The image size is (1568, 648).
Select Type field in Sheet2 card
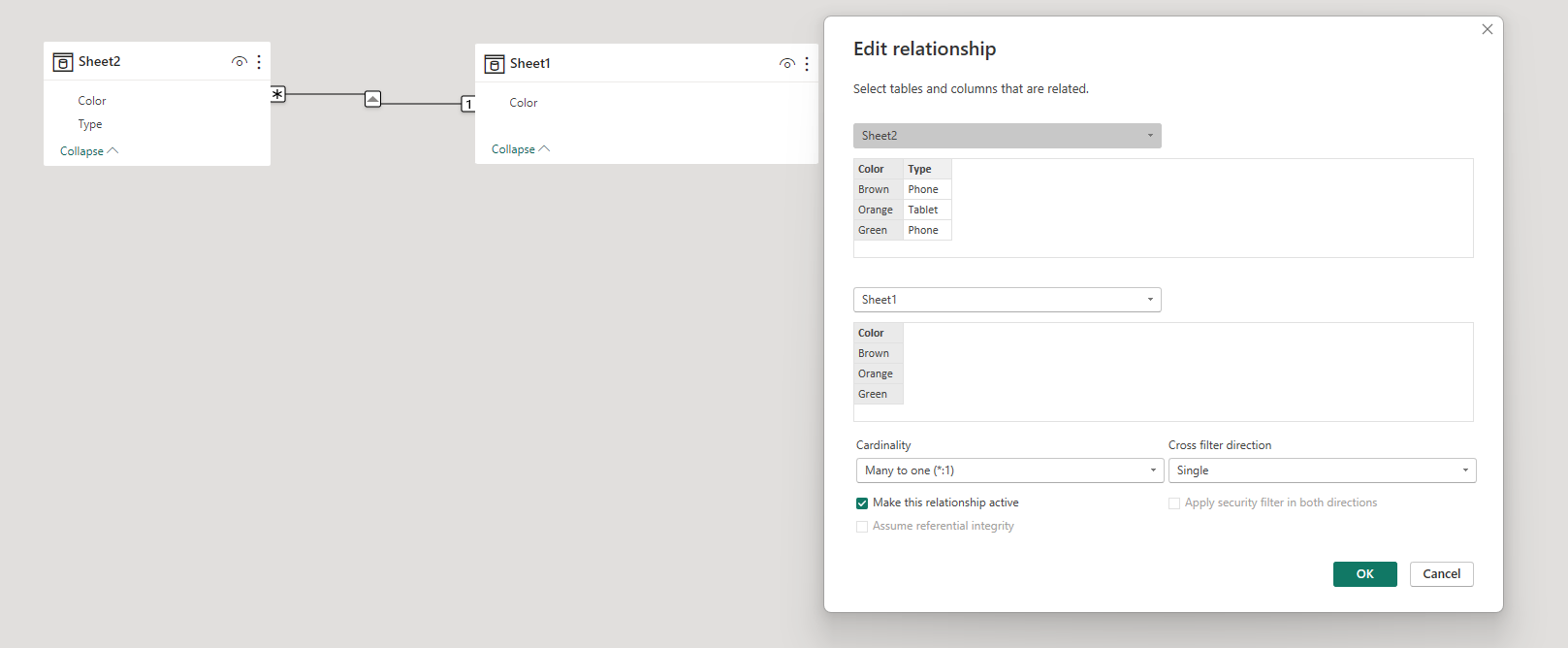point(90,124)
